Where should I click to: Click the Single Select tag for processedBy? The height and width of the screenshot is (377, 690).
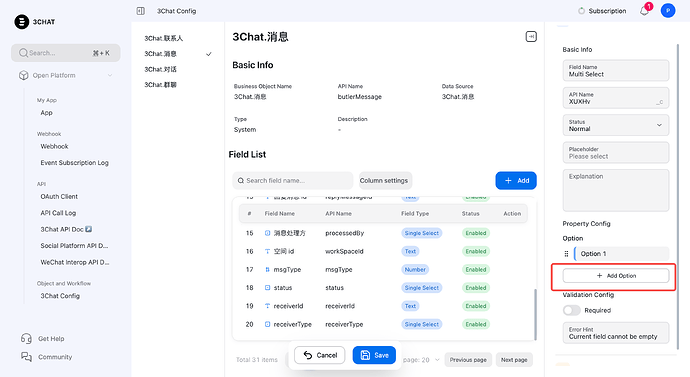pyautogui.click(x=422, y=233)
